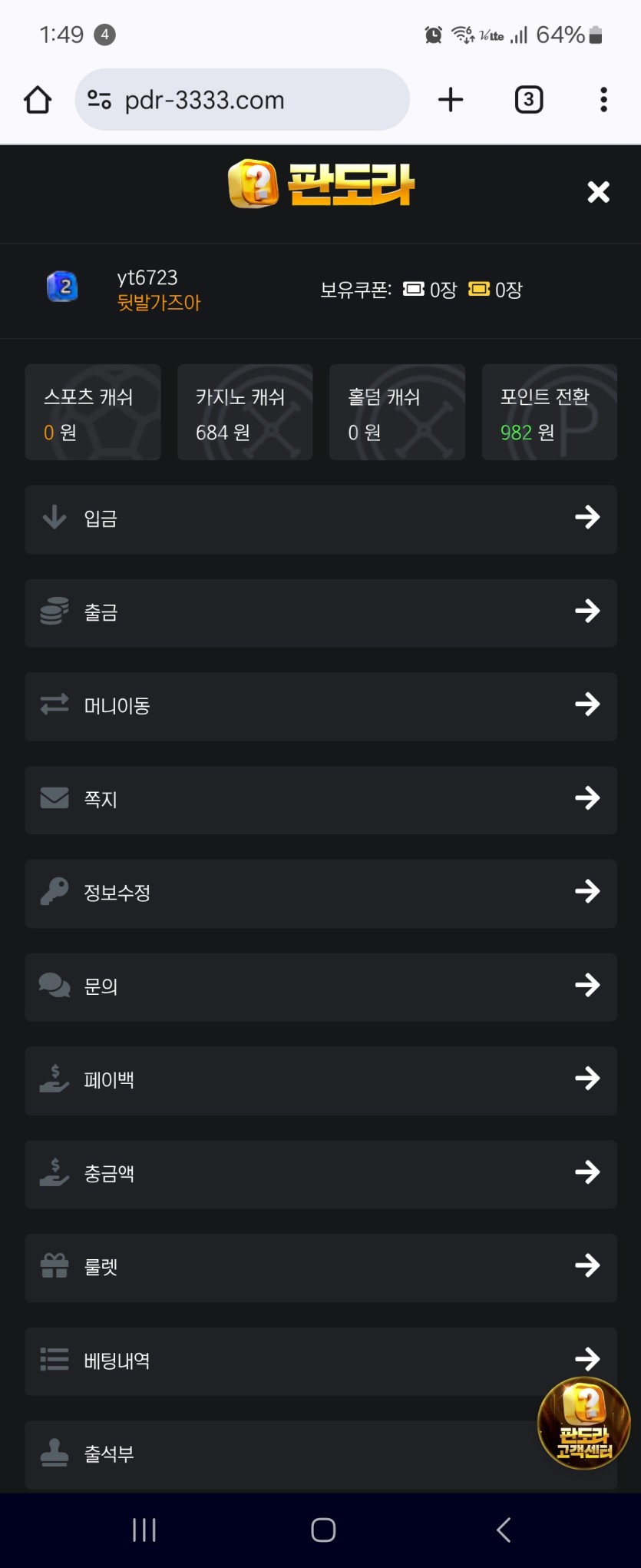Tap the 머니이동 transfer arrows icon
The image size is (641, 1568).
55,704
